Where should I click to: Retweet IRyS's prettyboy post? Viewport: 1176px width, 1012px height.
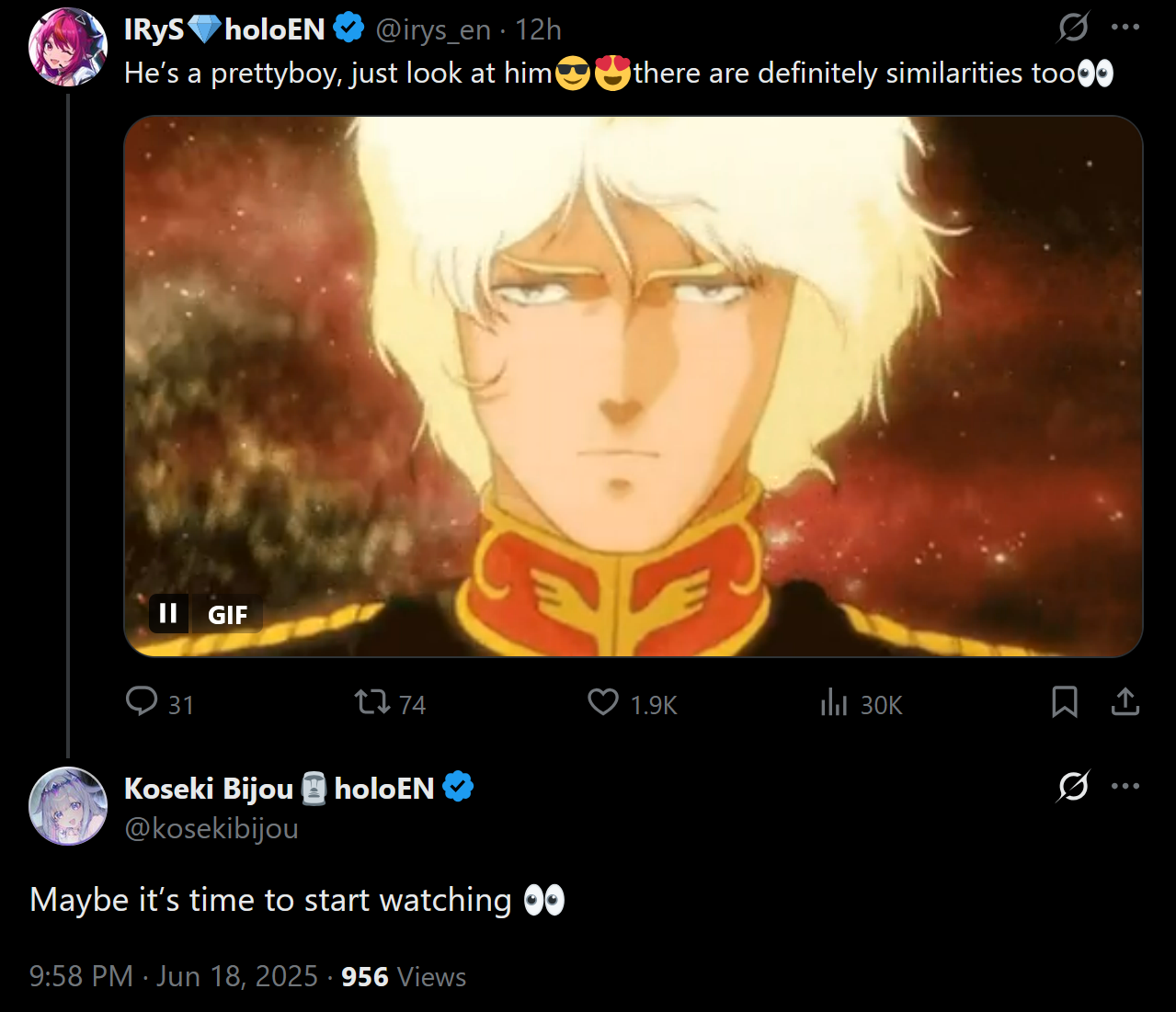[372, 703]
